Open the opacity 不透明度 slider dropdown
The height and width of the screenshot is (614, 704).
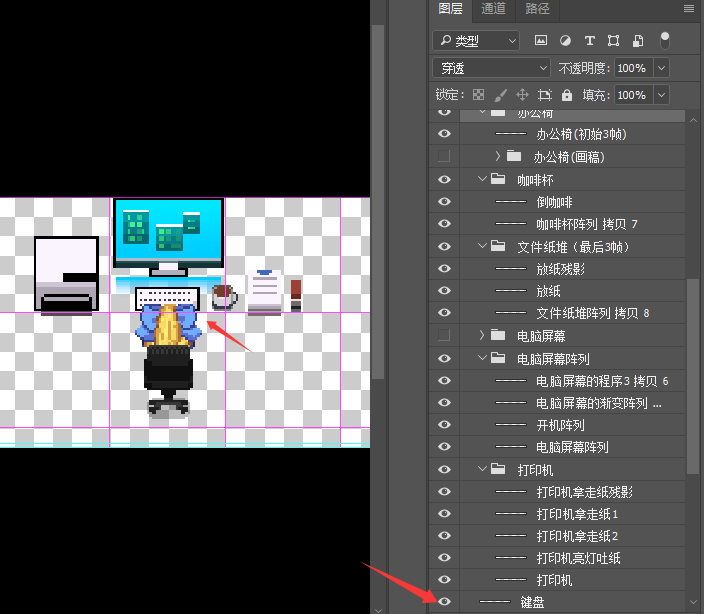tap(661, 68)
